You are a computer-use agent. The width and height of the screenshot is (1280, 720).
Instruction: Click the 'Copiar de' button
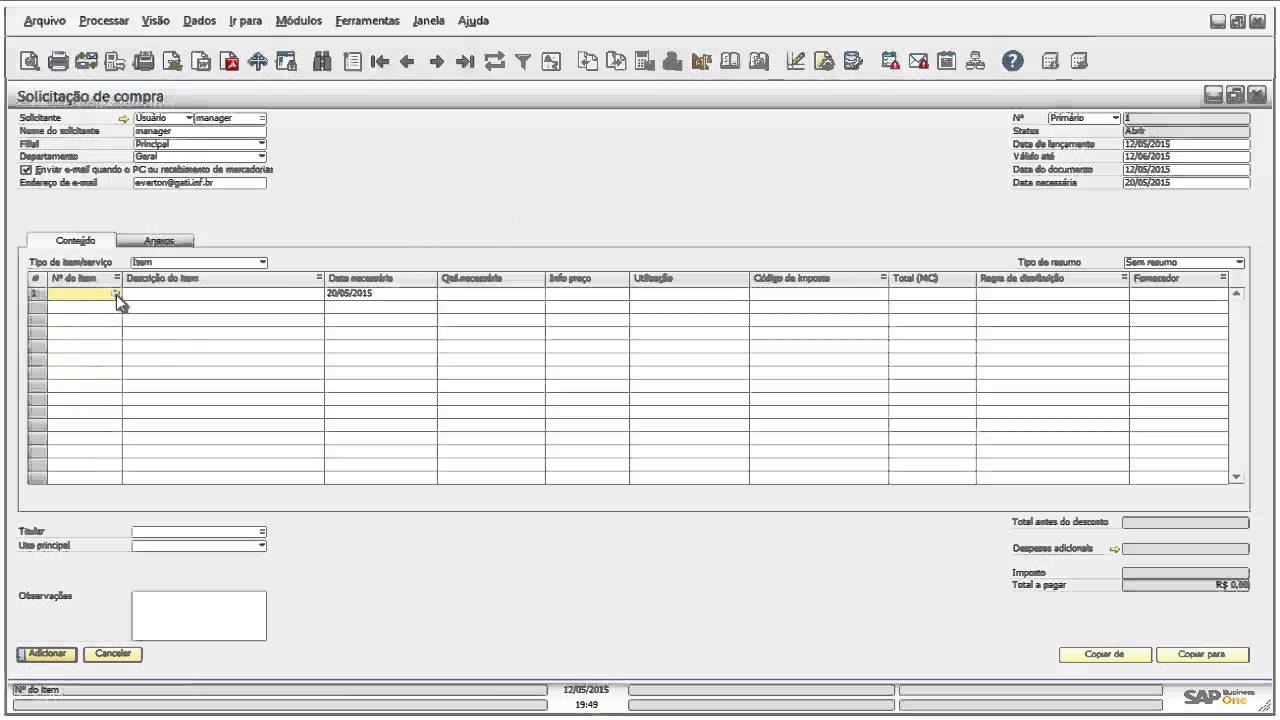coord(1105,655)
